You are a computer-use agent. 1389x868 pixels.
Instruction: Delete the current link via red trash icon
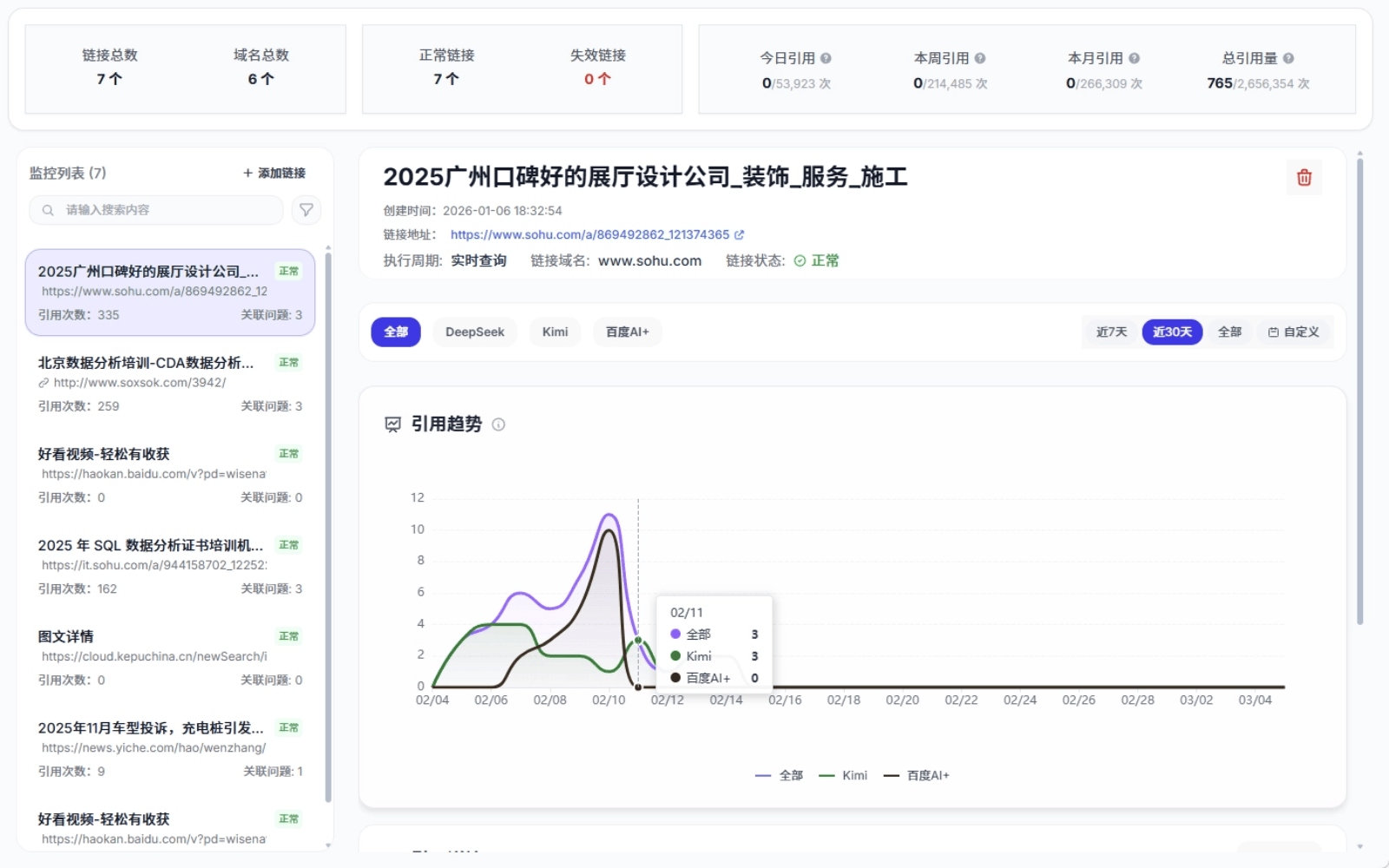[1303, 177]
